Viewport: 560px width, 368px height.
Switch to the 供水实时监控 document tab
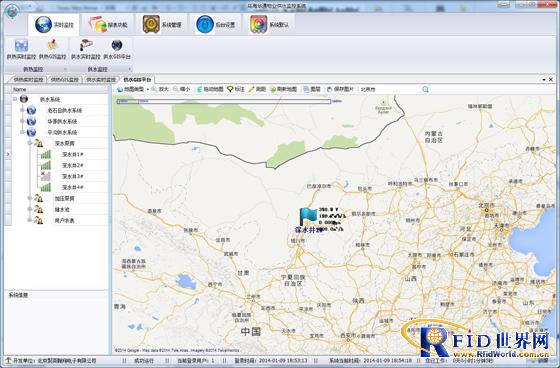(x=101, y=80)
